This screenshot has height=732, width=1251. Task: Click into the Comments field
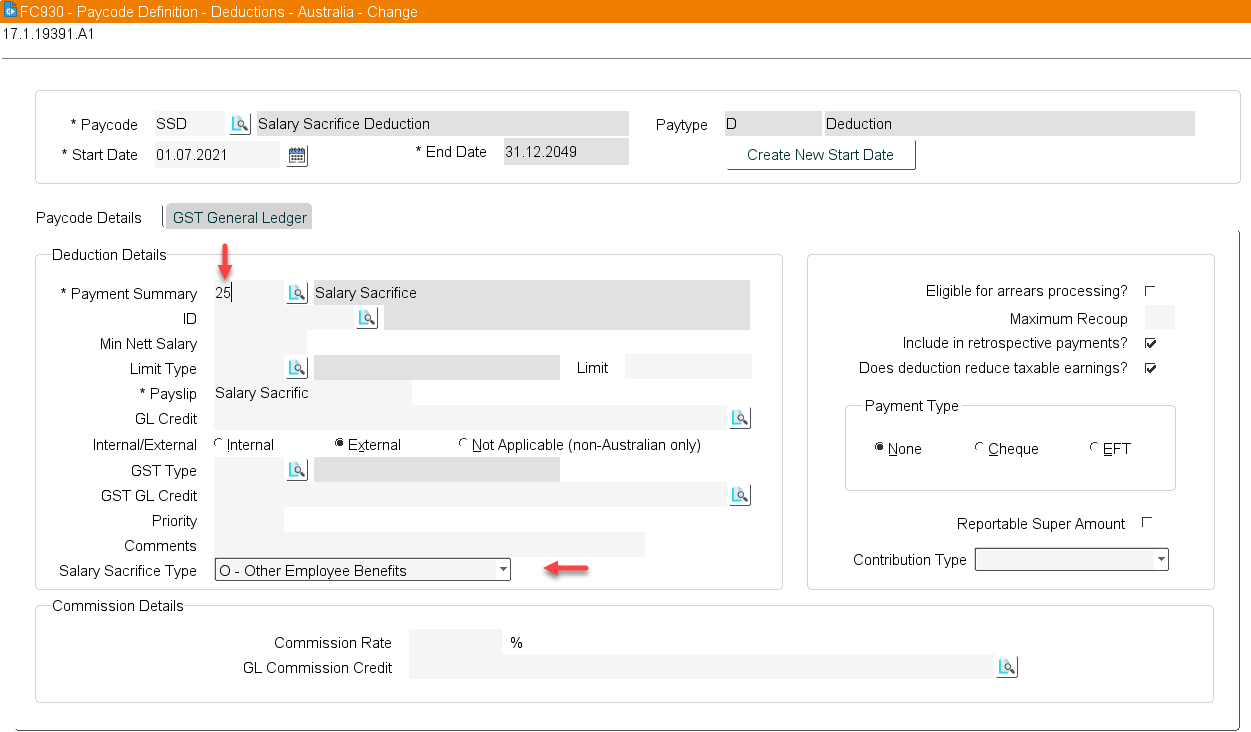pyautogui.click(x=429, y=545)
